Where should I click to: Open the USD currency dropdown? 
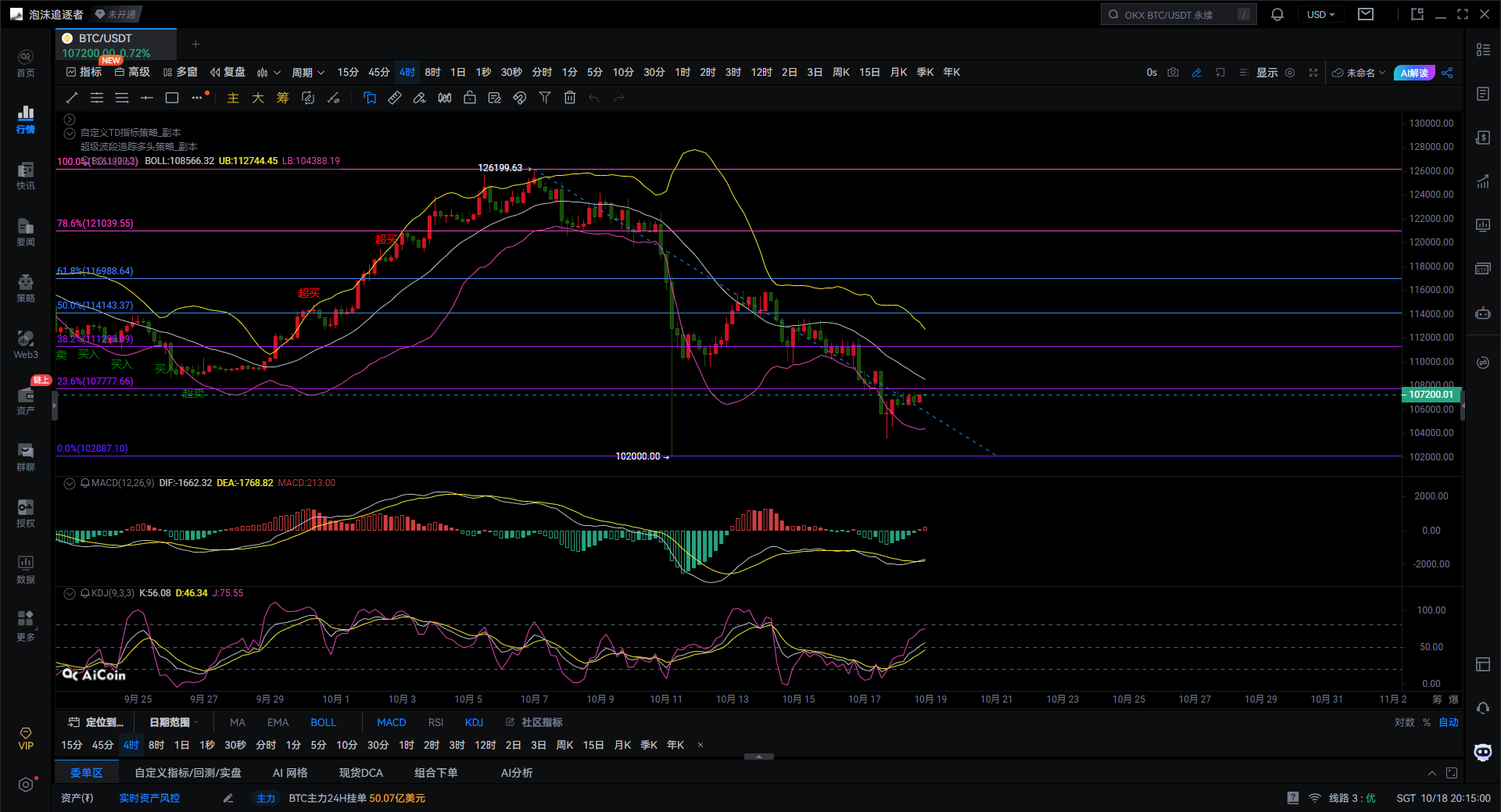point(1320,15)
